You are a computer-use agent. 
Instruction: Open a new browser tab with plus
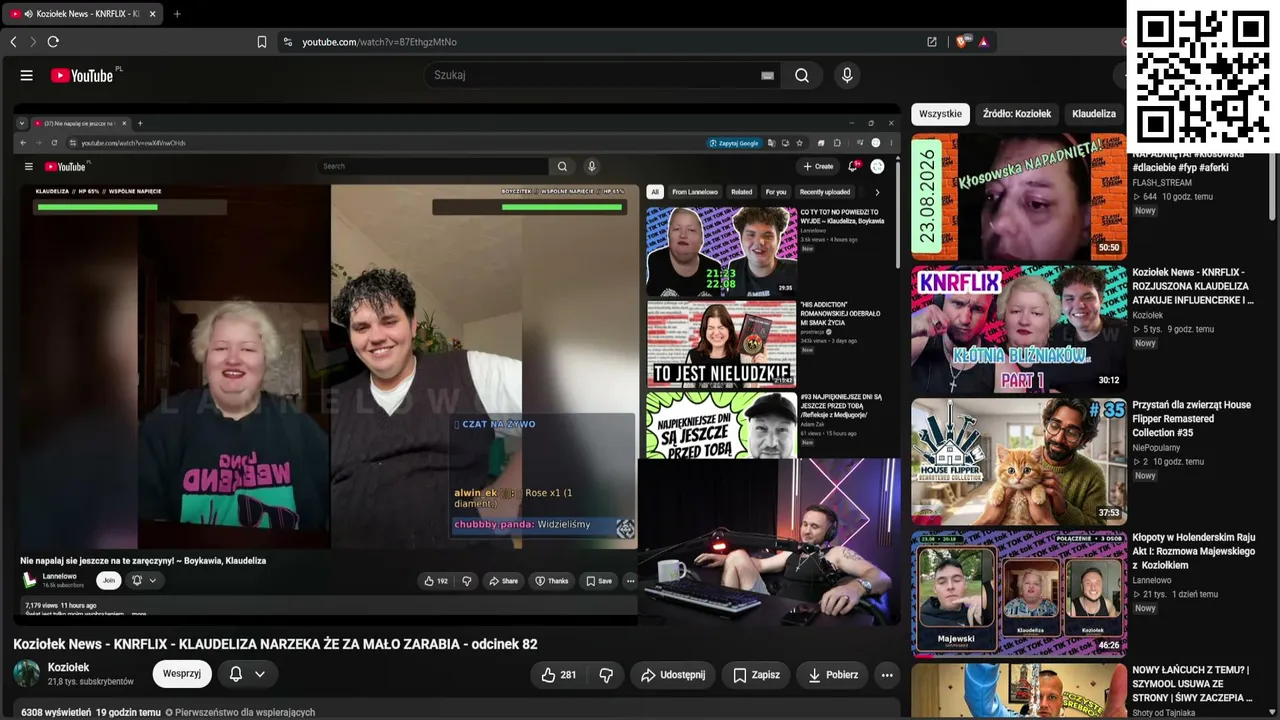177,14
